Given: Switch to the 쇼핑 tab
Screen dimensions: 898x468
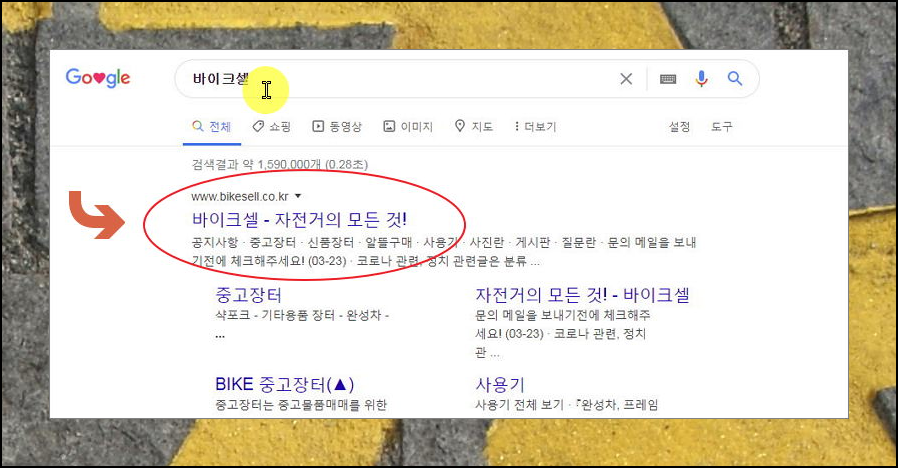Looking at the screenshot, I should 272,127.
